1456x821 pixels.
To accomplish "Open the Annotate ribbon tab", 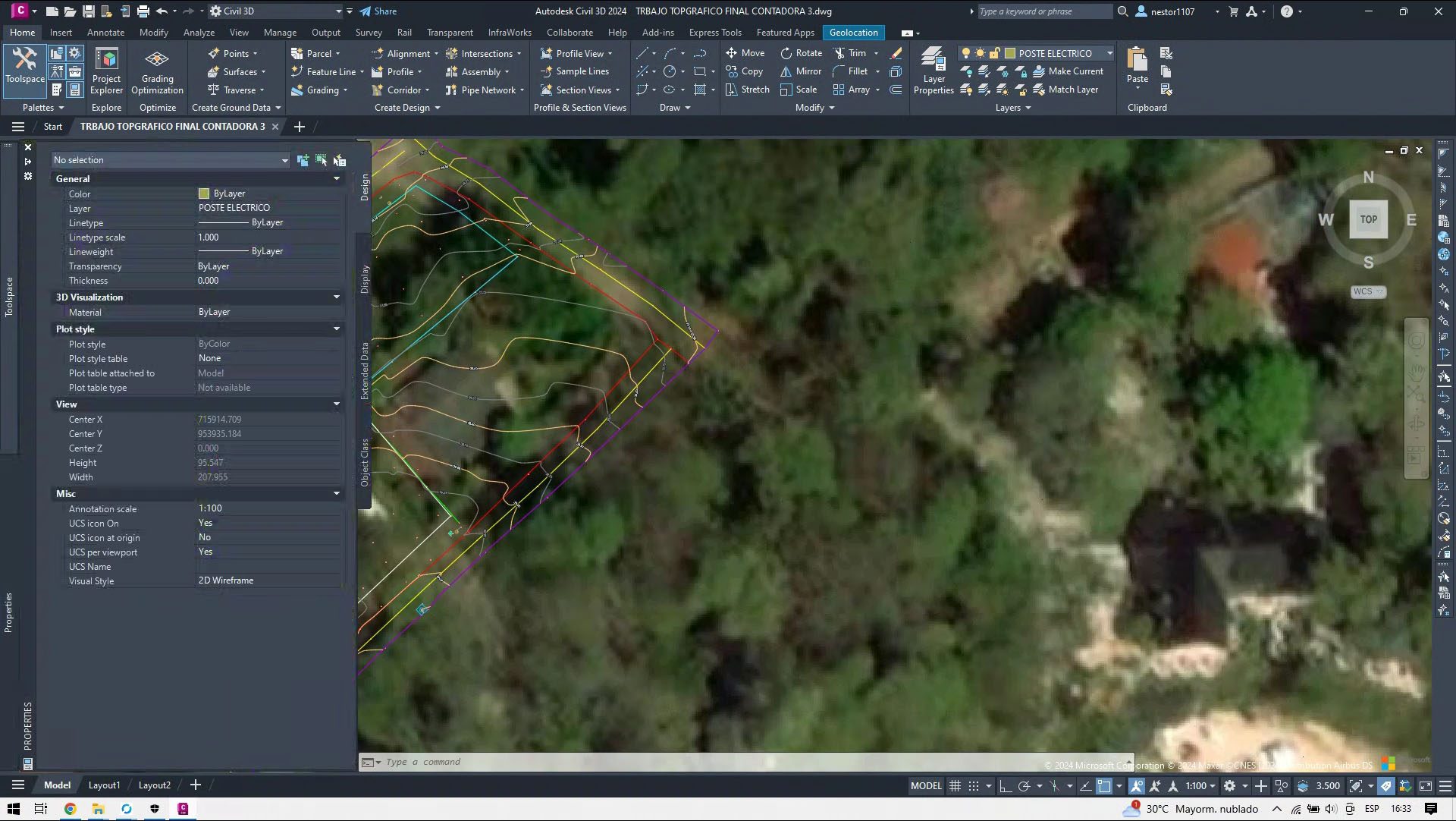I will [x=105, y=33].
